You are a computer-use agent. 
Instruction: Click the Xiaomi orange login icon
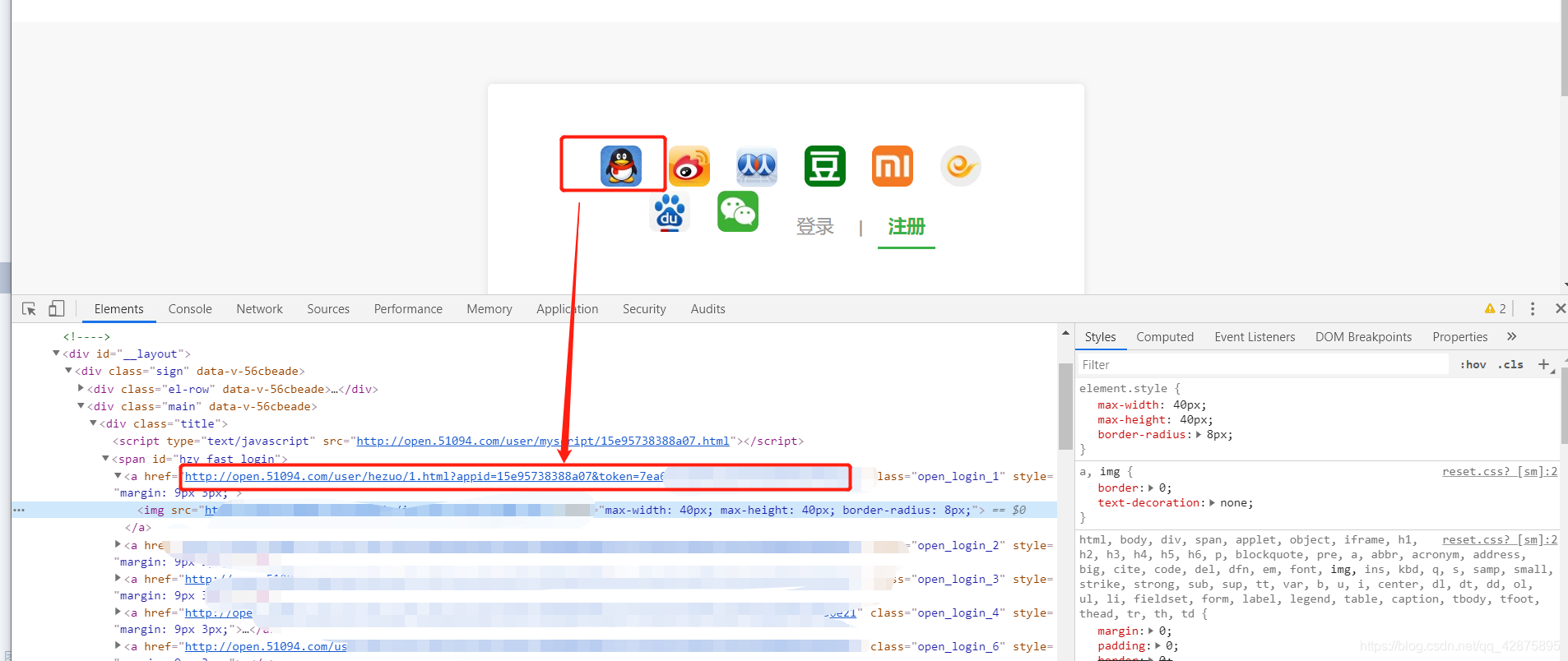[893, 166]
